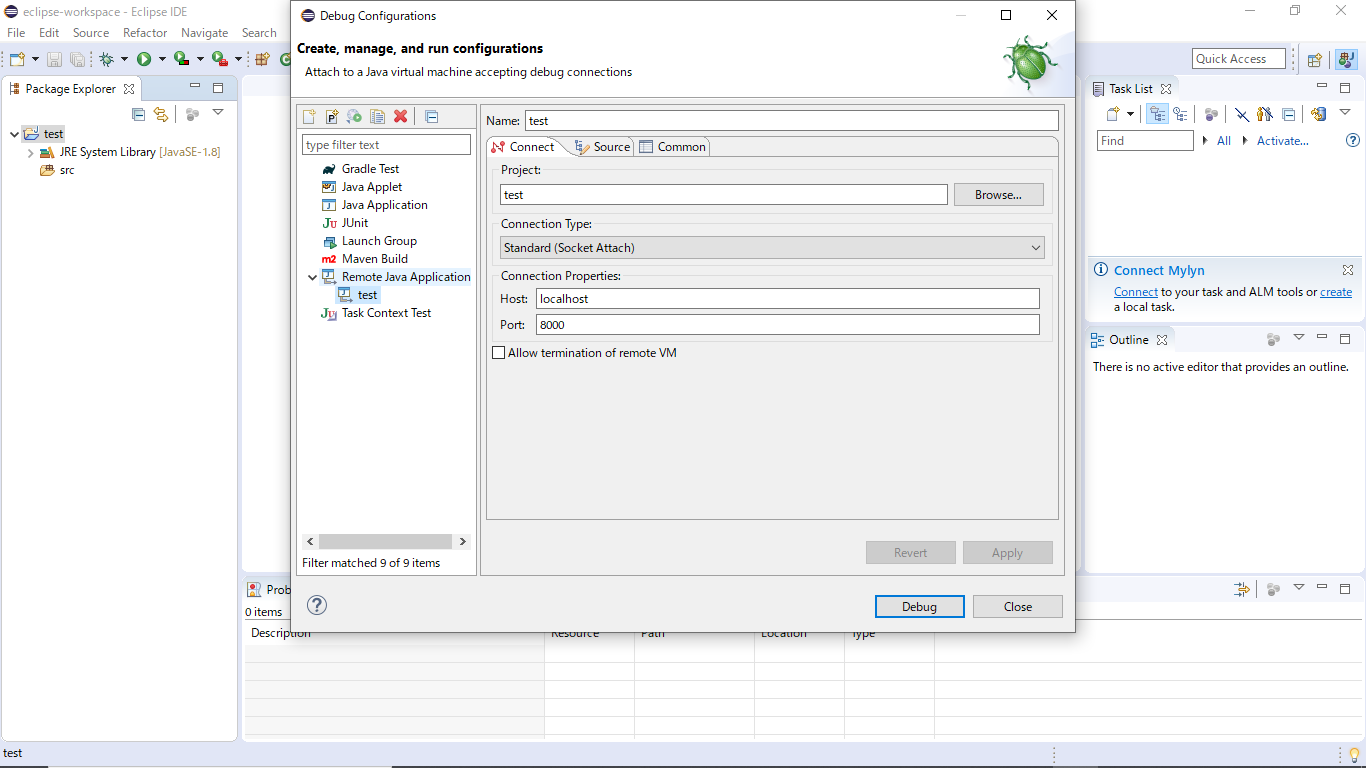
Task: Click Synchronize Changed icon in Task List
Action: coord(1318,114)
